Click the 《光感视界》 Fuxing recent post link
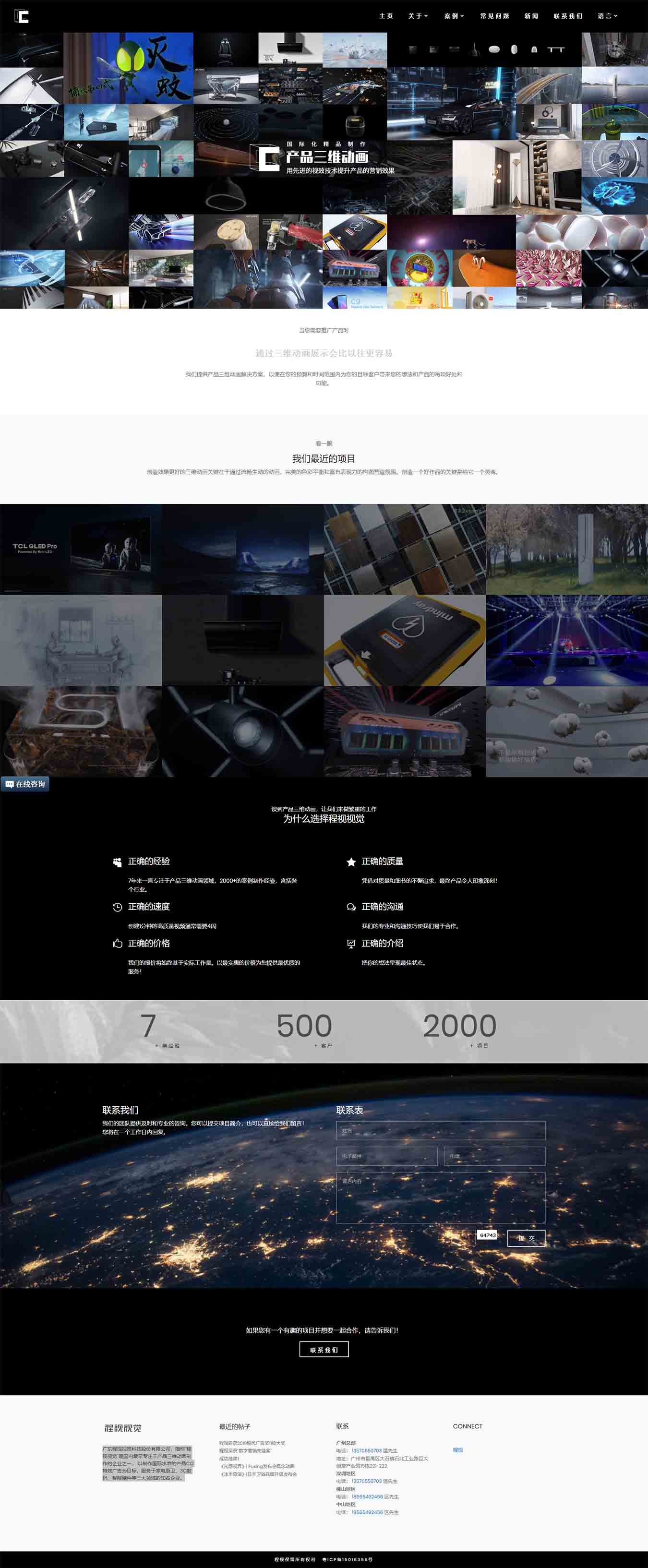Screen dimensions: 648x1568 coord(257,1466)
